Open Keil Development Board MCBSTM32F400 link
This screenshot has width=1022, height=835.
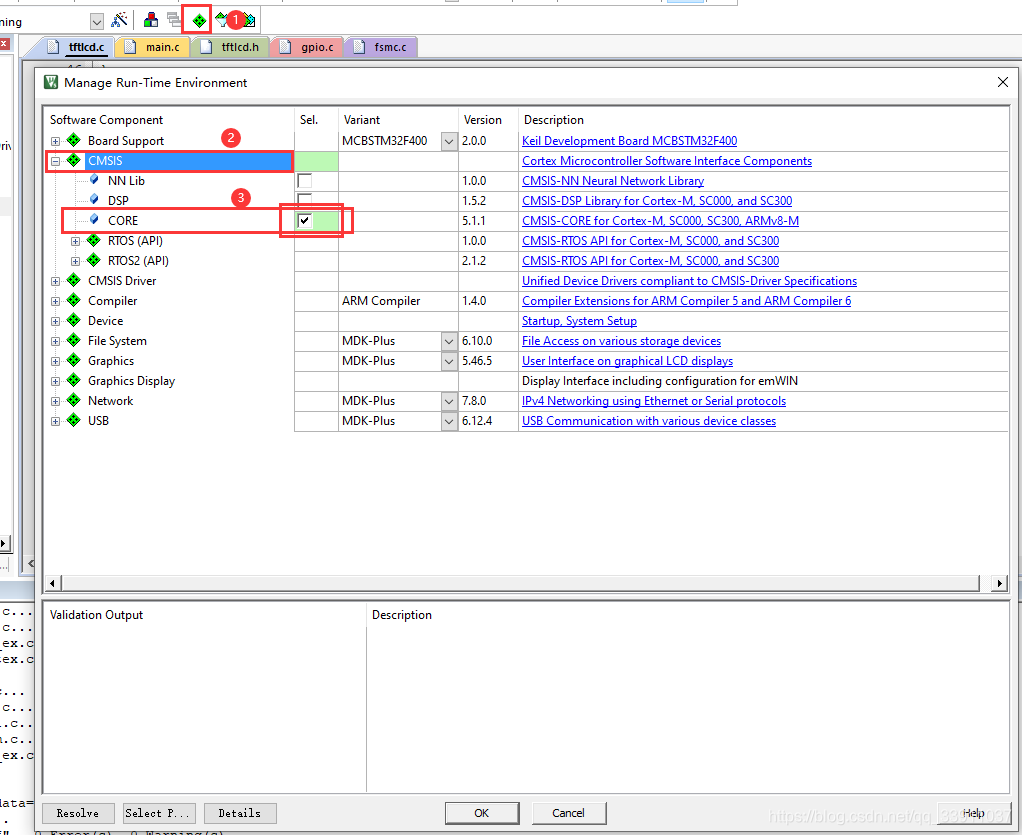coord(630,141)
